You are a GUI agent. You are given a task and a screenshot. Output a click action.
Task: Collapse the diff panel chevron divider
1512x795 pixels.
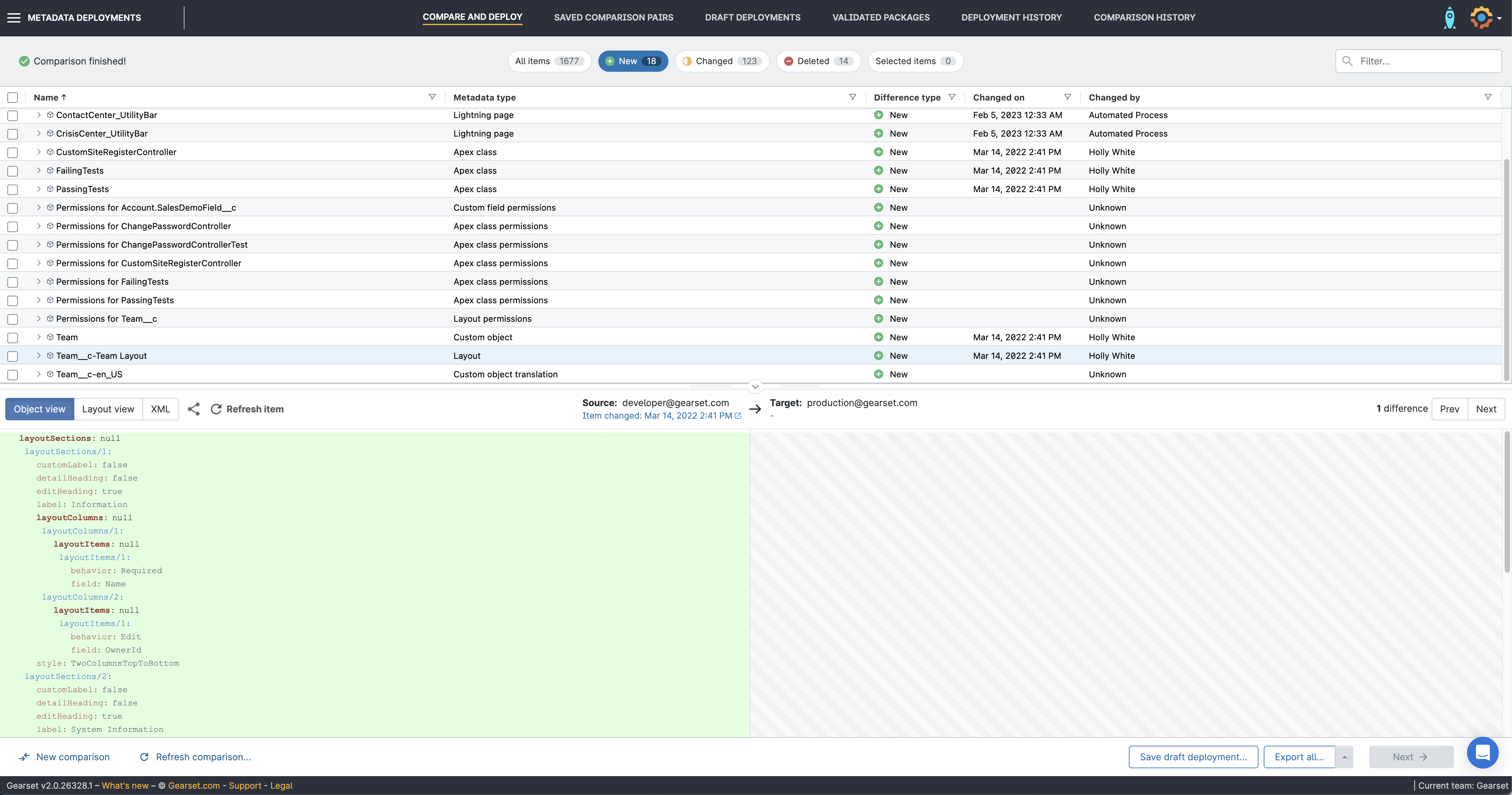(755, 386)
